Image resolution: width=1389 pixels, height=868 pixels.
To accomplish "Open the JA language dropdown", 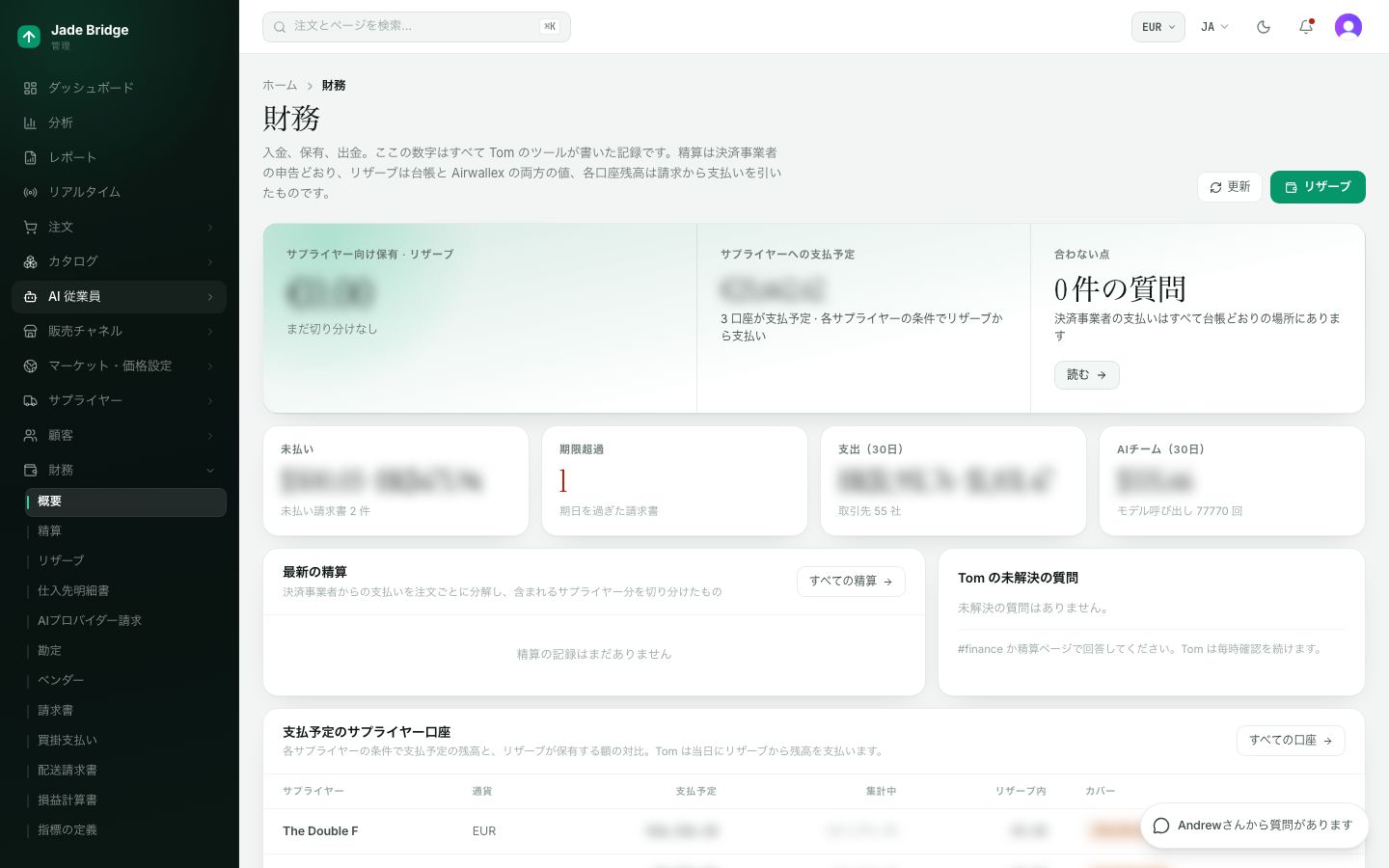I will [1214, 27].
